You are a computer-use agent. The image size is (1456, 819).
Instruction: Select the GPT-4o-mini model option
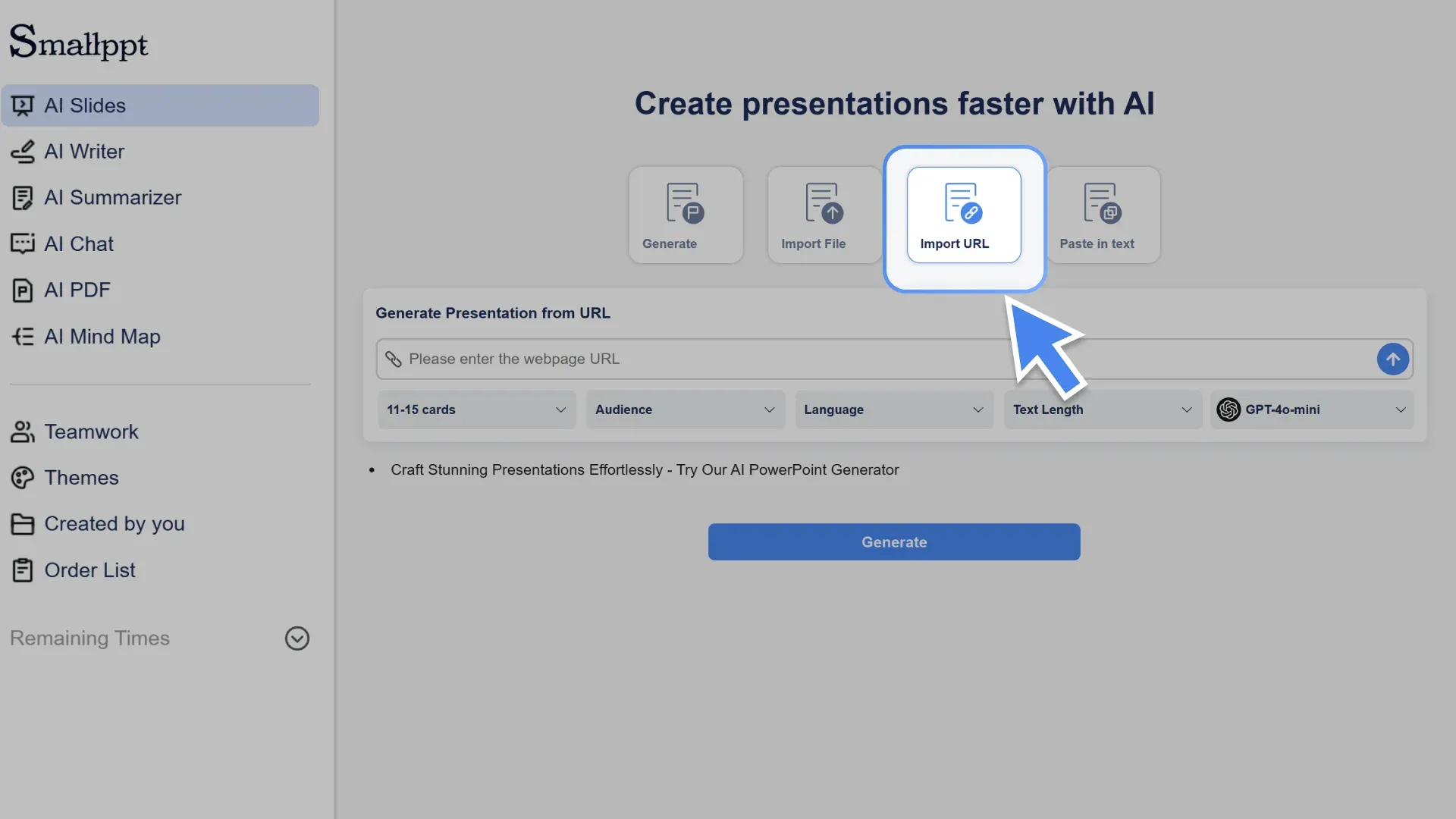coord(1311,409)
